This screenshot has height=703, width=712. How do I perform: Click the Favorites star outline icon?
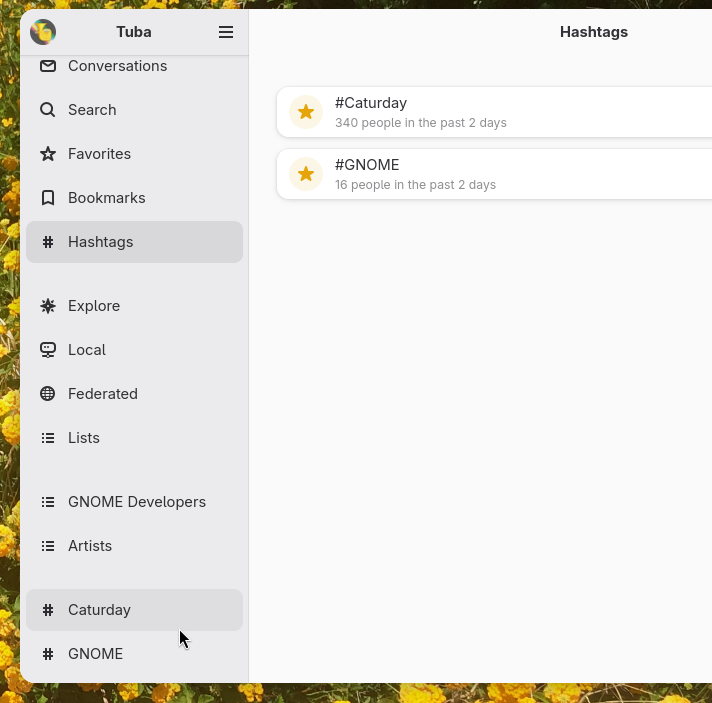click(x=48, y=154)
